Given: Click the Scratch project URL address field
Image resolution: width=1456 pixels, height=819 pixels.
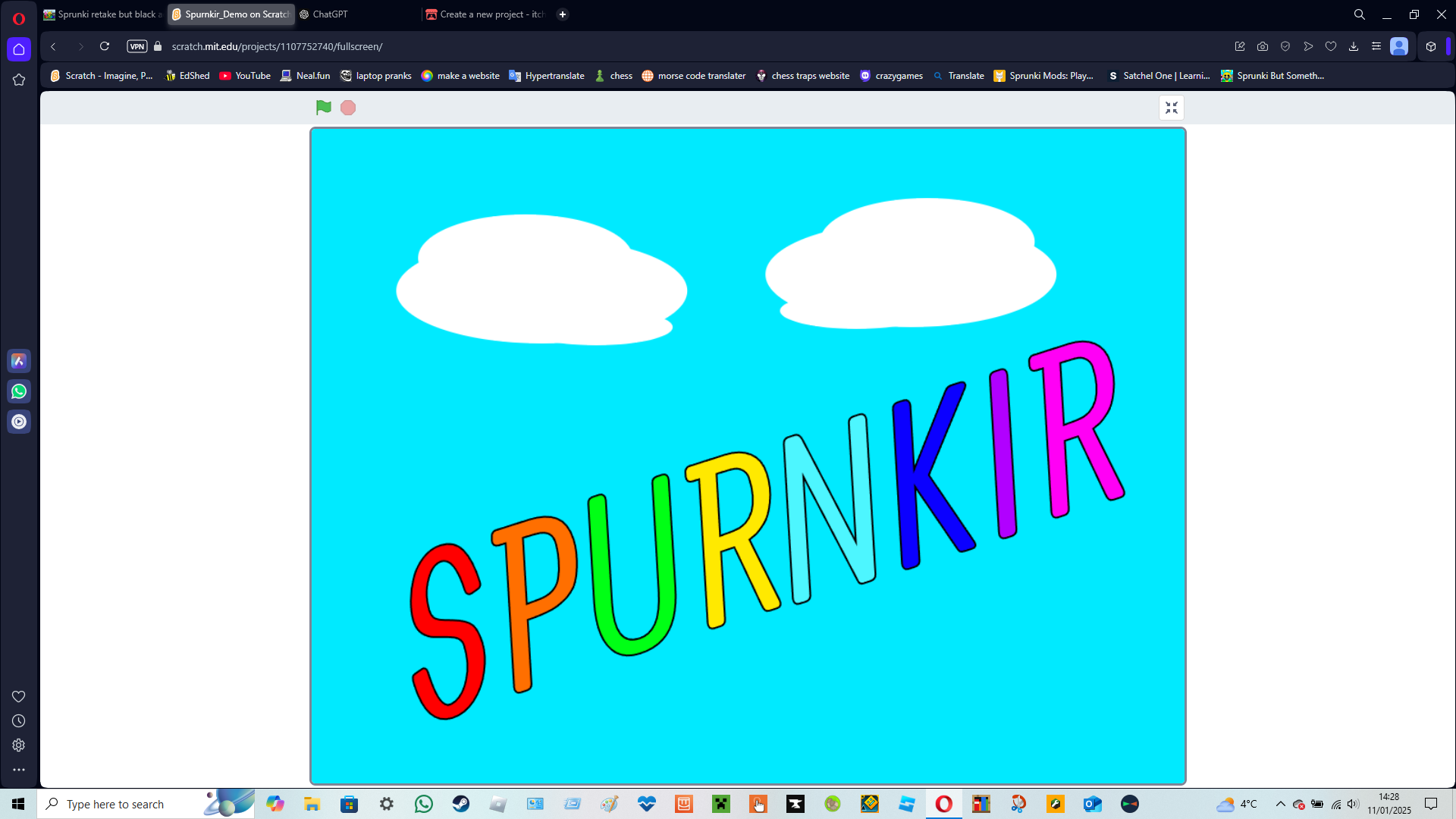Looking at the screenshot, I should [x=277, y=46].
